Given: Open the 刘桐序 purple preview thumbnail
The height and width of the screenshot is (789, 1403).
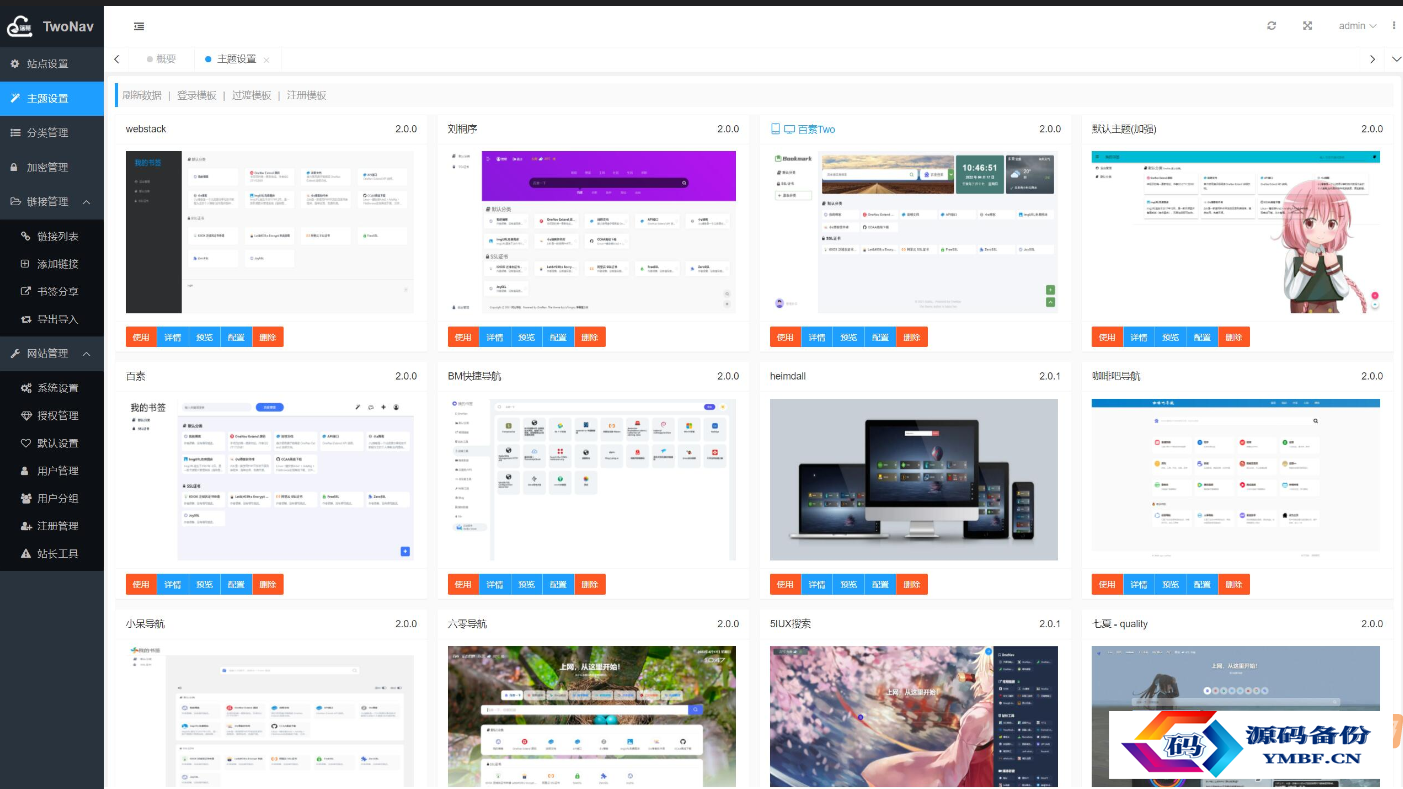Looking at the screenshot, I should click(592, 232).
